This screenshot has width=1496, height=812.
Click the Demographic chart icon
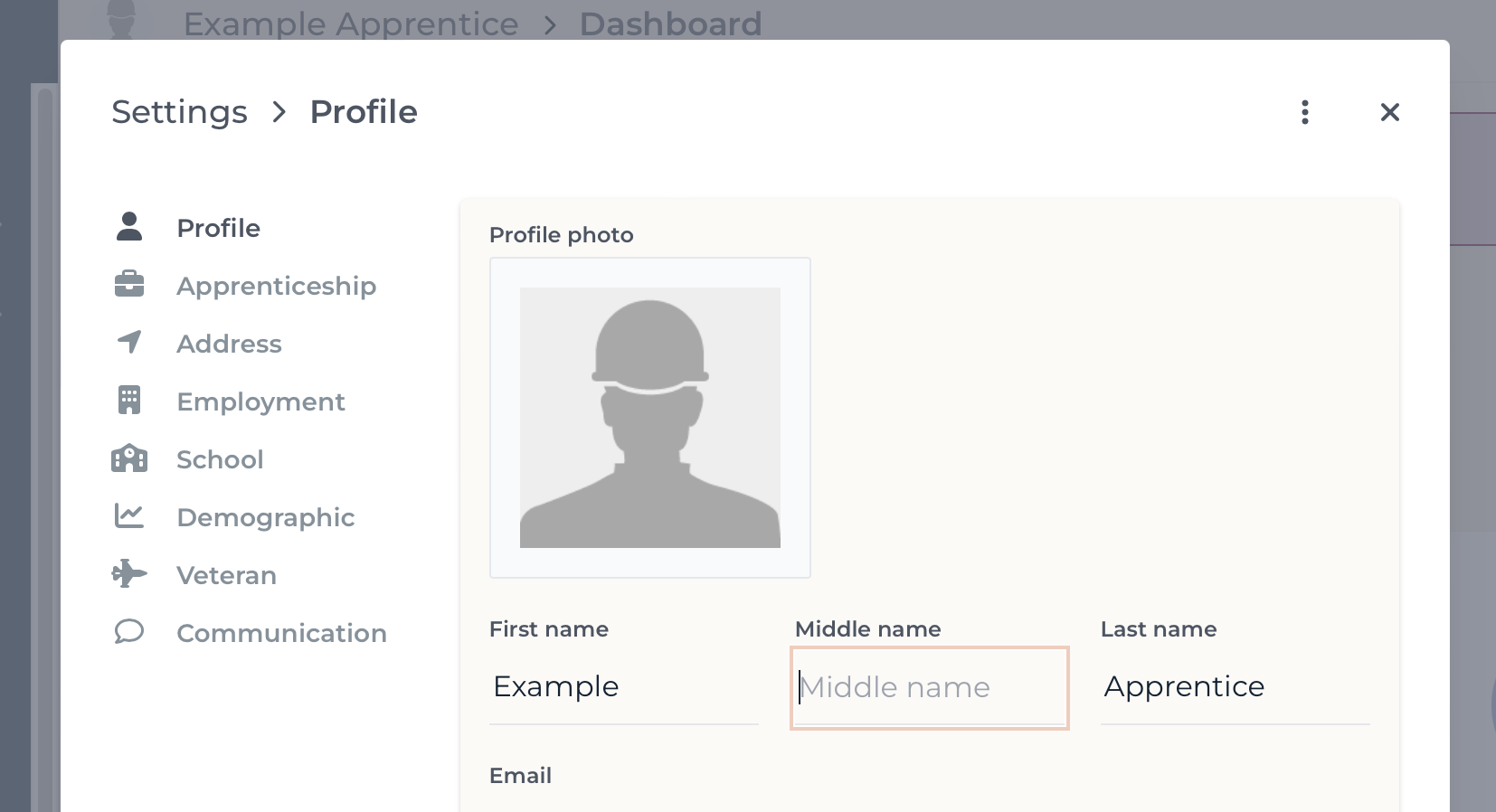[x=129, y=515]
